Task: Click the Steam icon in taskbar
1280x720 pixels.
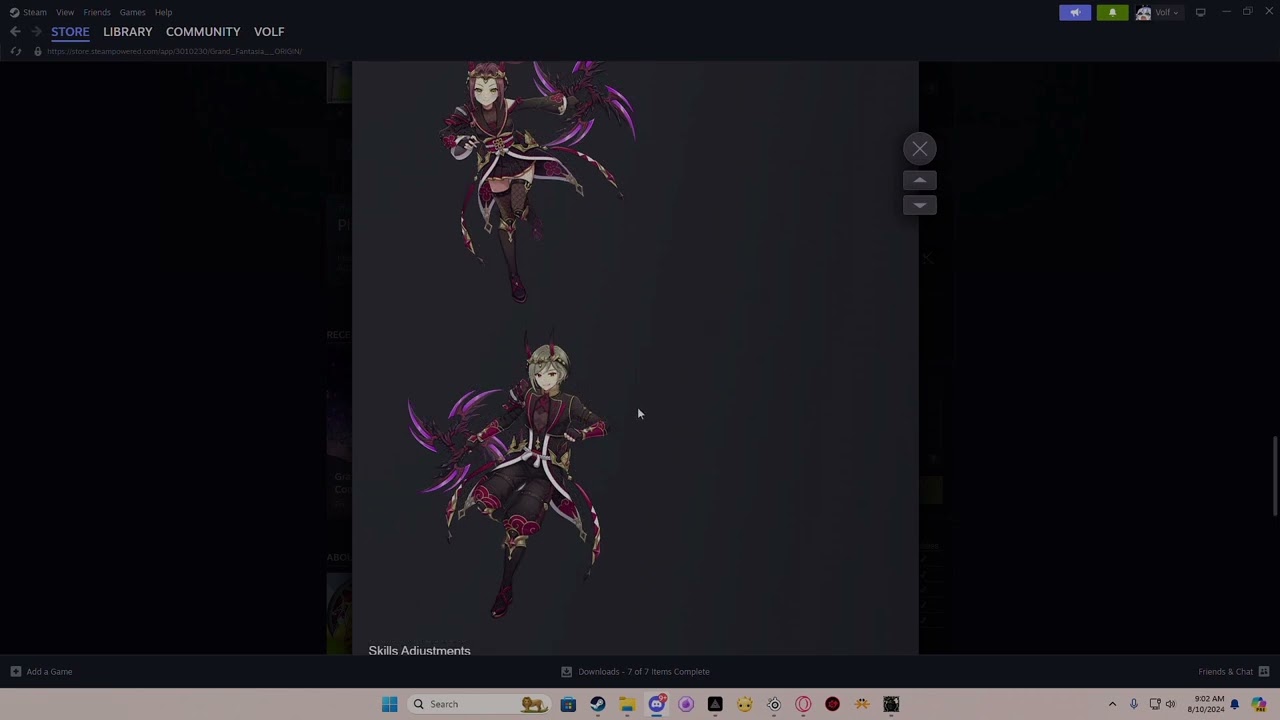Action: [x=598, y=704]
